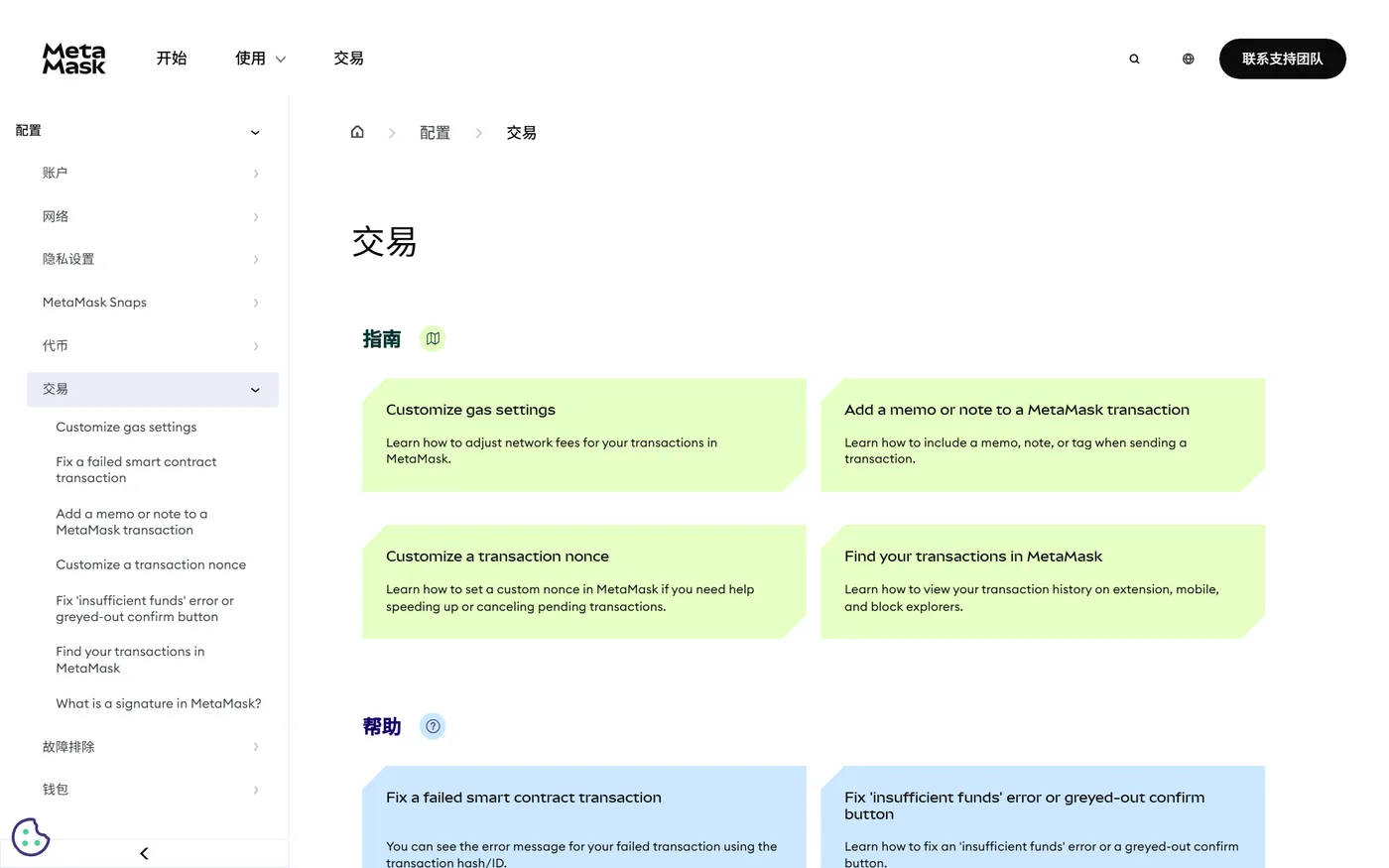The height and width of the screenshot is (868, 1389).
Task: Open the language globe selector
Action: click(1188, 60)
